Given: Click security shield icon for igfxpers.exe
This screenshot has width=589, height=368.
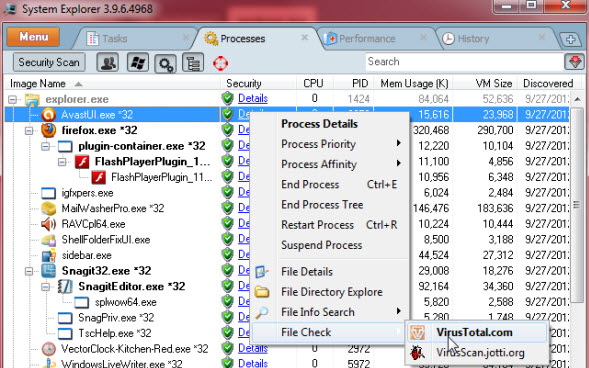Looking at the screenshot, I should coord(227,192).
